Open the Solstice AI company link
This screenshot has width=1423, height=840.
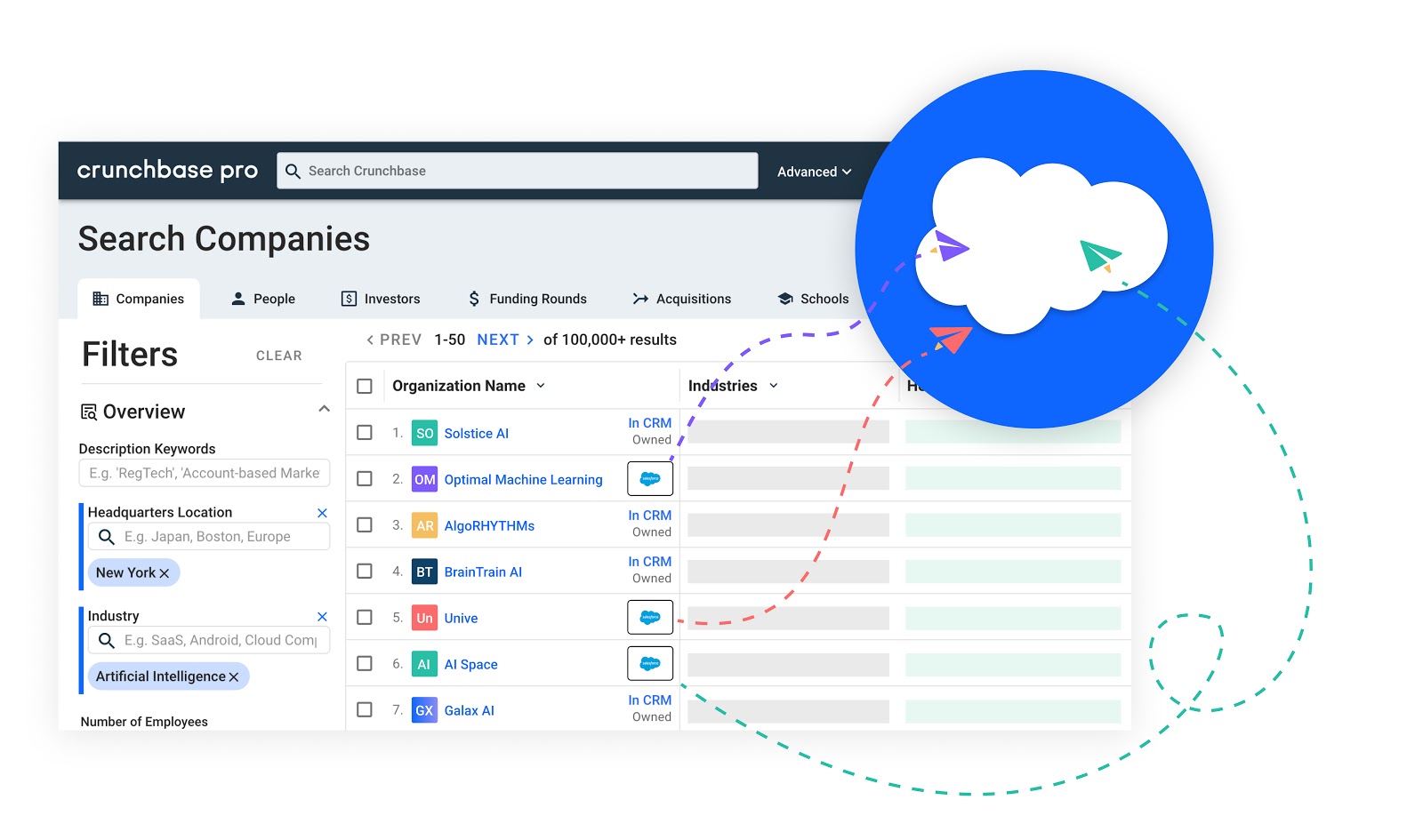(x=477, y=434)
